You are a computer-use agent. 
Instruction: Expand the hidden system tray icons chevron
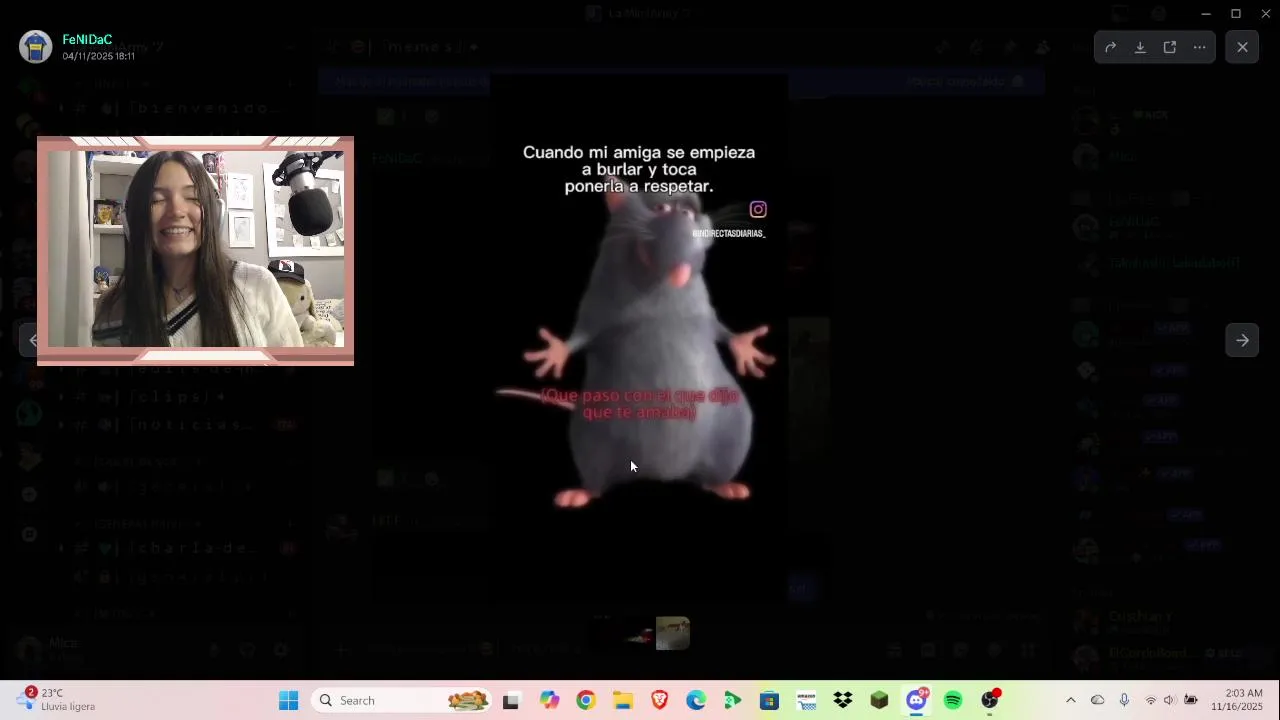1071,700
